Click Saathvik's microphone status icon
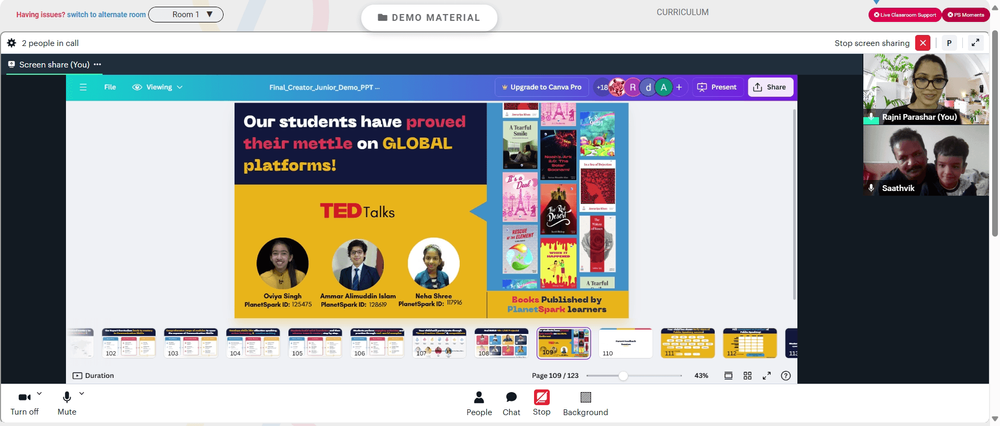Image resolution: width=1000 pixels, height=426 pixels. 871,188
